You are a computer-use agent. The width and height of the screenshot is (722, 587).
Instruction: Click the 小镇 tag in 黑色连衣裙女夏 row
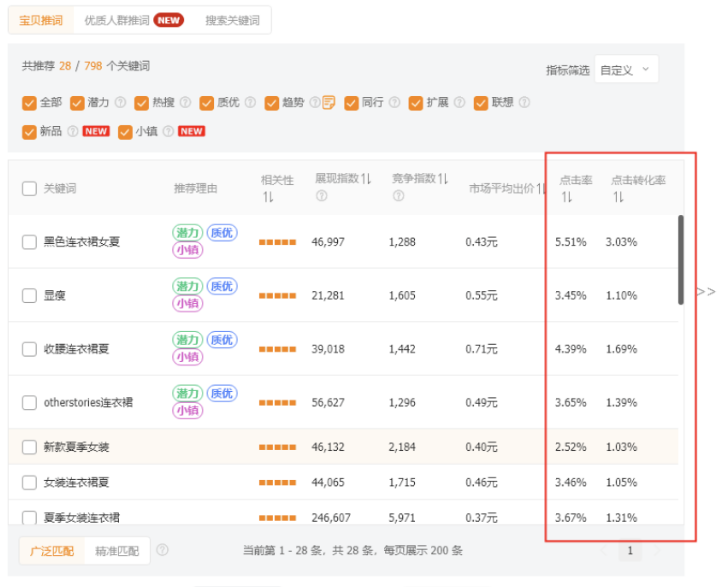(x=187, y=250)
